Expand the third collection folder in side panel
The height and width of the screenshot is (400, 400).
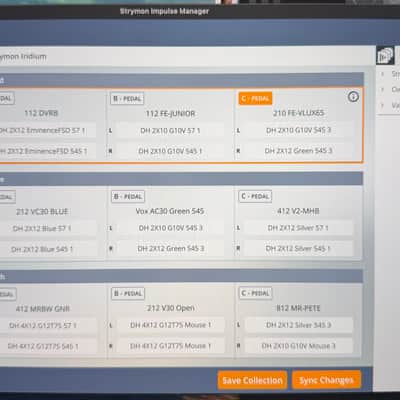click(383, 106)
